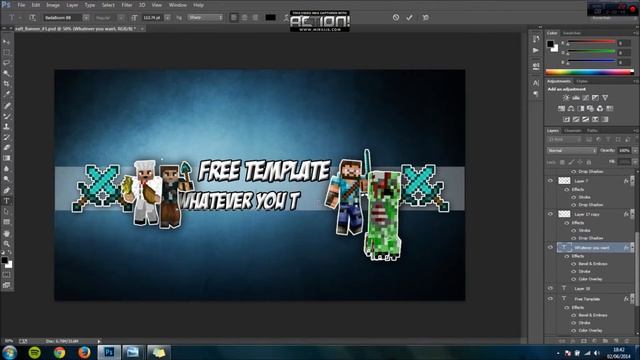The width and height of the screenshot is (640, 360).
Task: Select the Brush tool
Action: [7, 116]
